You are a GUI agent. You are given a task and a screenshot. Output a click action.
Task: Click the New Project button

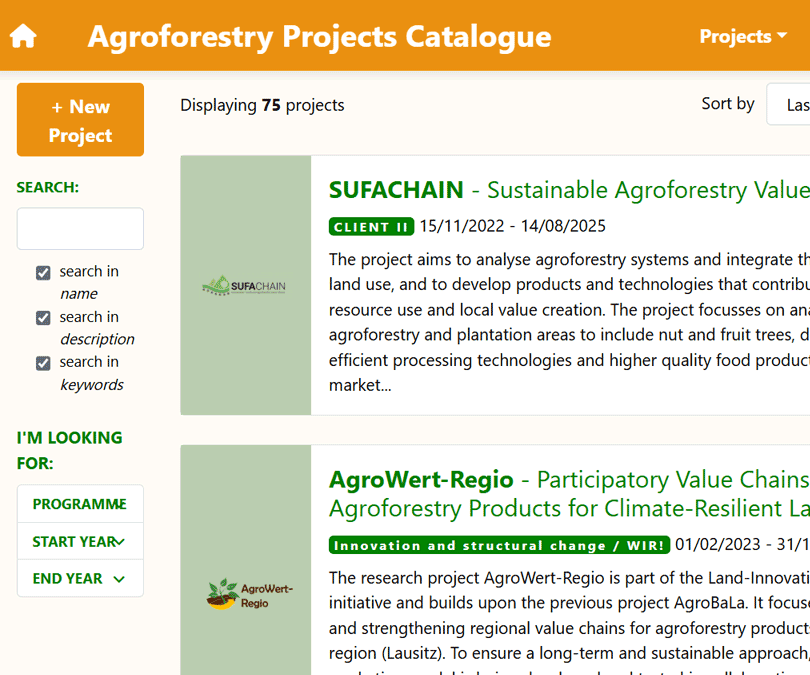click(x=80, y=120)
